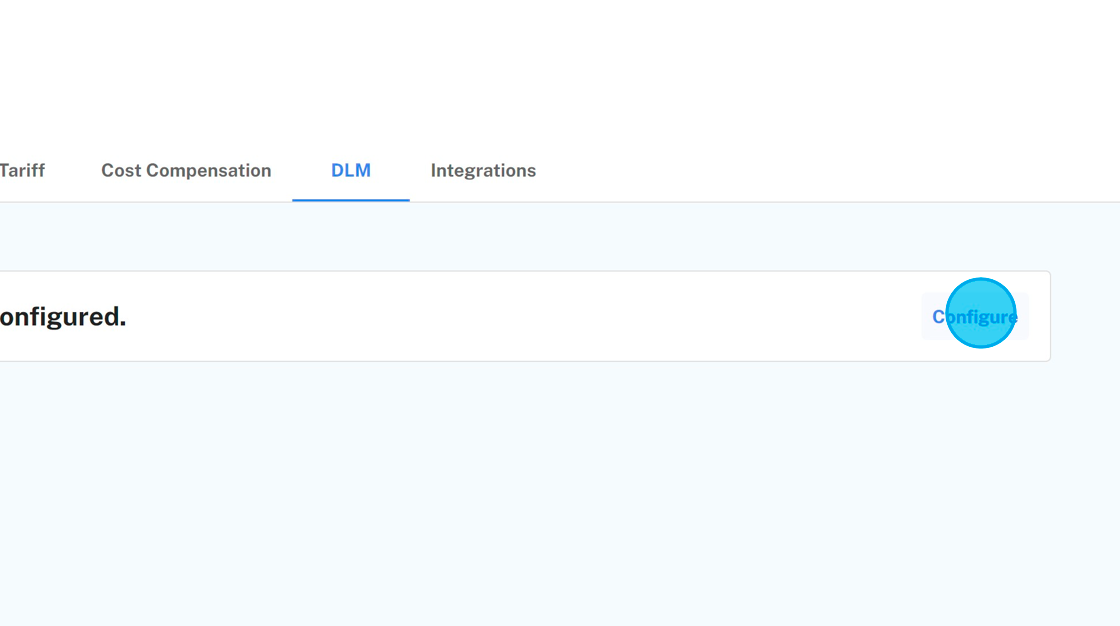Click the divider line under the tab bar
The image size is (1120, 626).
pyautogui.click(x=700, y=202)
